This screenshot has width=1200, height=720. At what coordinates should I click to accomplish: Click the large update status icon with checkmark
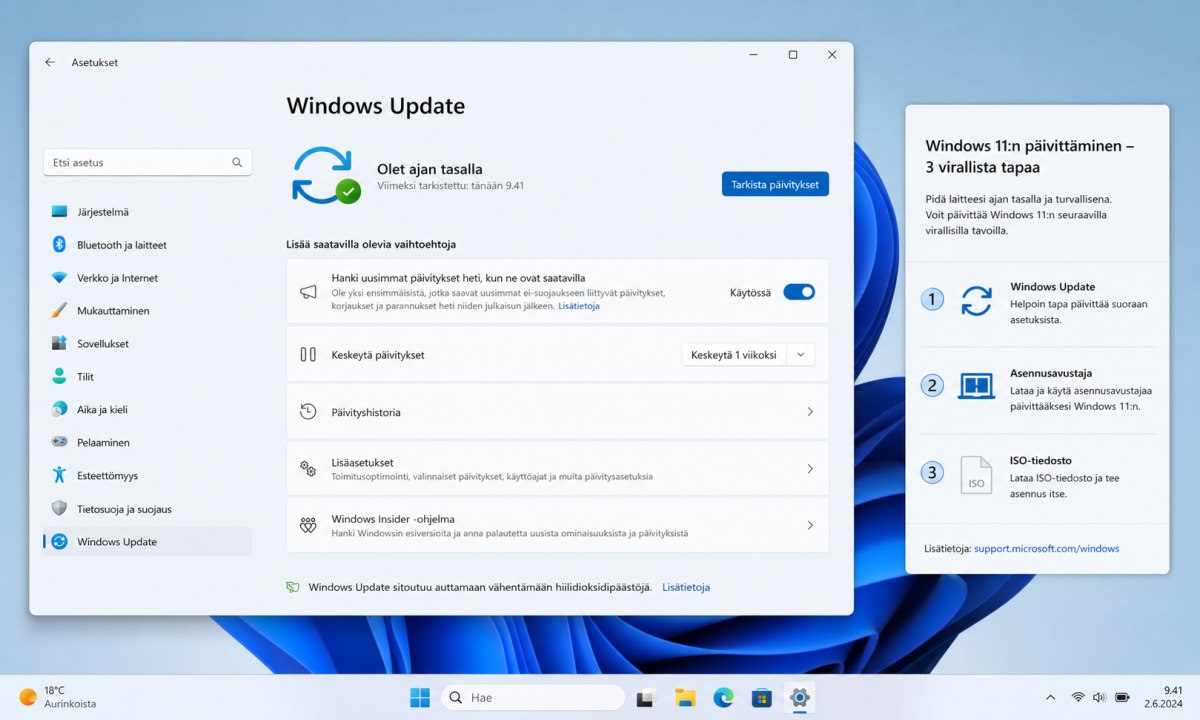tap(326, 176)
